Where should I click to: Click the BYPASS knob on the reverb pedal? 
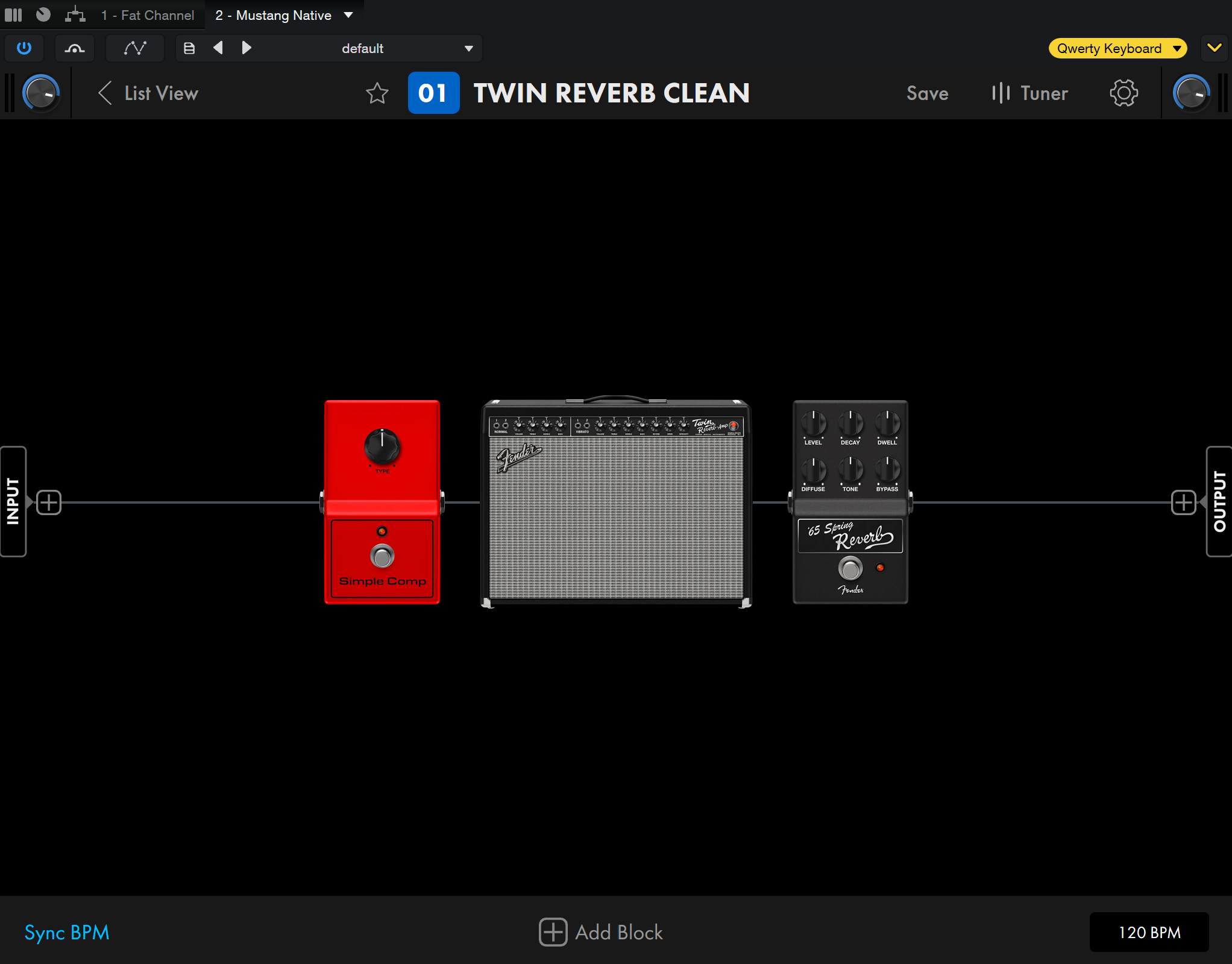(887, 470)
